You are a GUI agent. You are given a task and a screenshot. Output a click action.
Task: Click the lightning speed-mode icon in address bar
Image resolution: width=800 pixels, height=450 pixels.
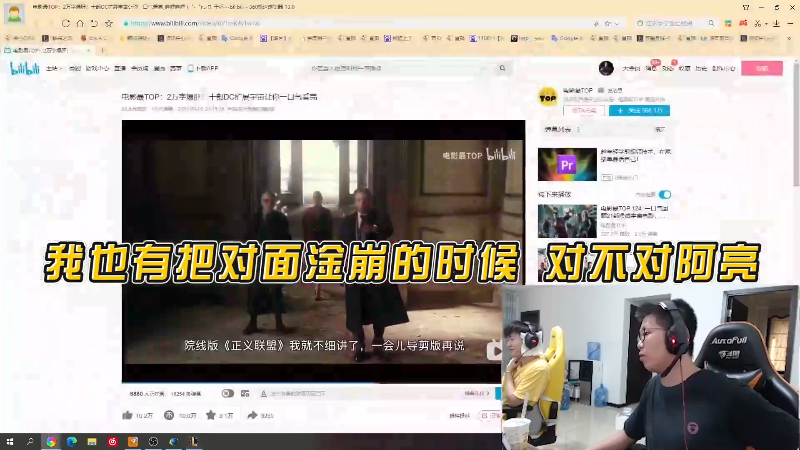[596, 23]
